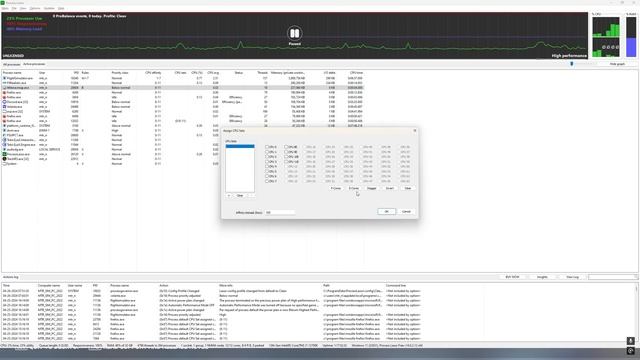Click the Paused icon on the graph

pos(294,33)
